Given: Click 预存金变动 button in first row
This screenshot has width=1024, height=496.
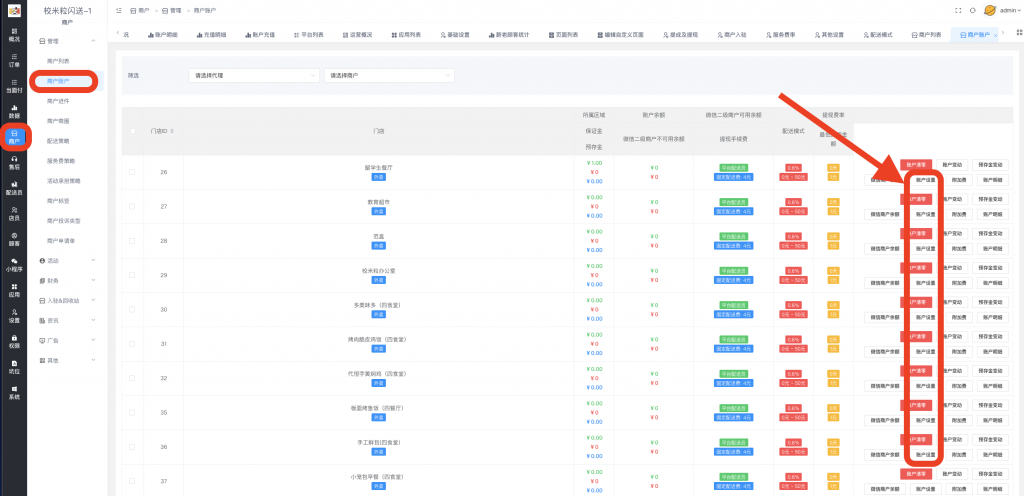Looking at the screenshot, I should [992, 165].
